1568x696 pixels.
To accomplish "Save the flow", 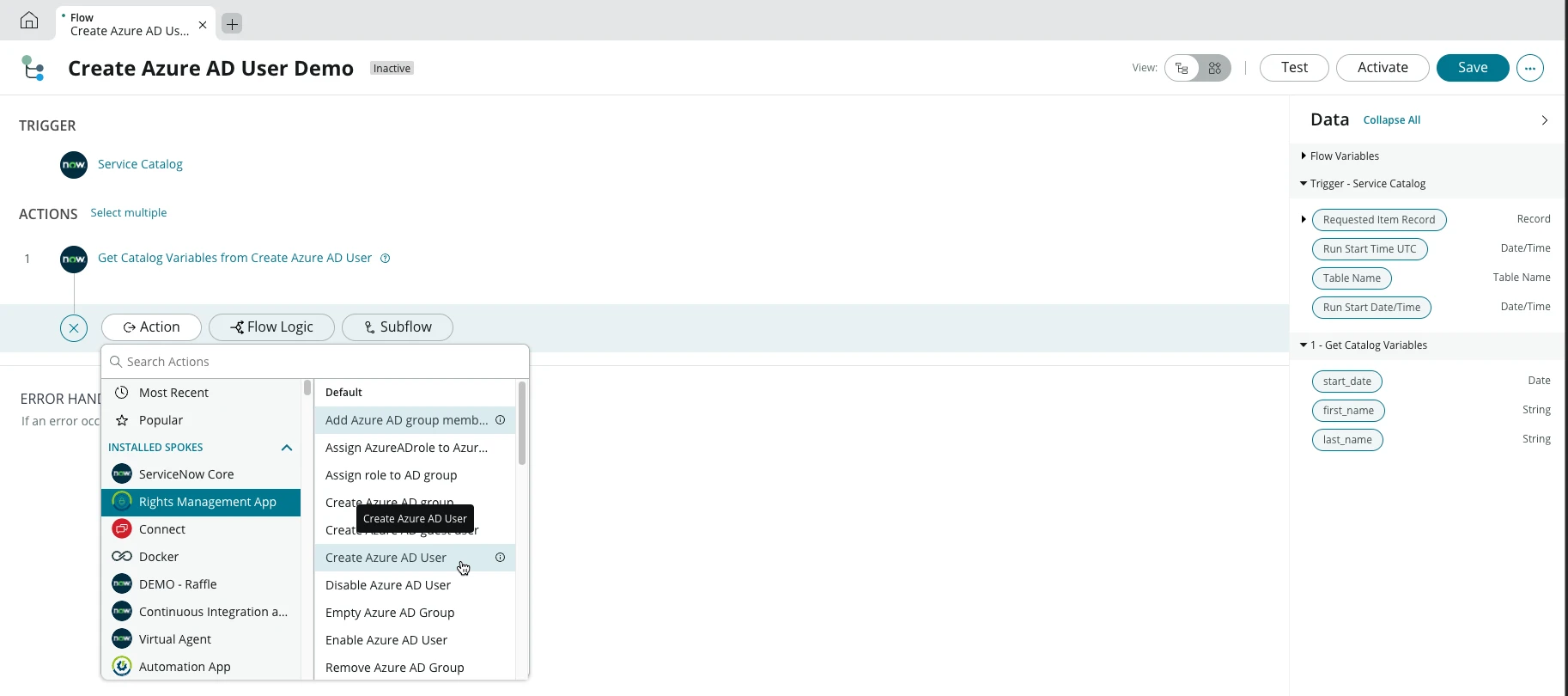I will (1473, 68).
